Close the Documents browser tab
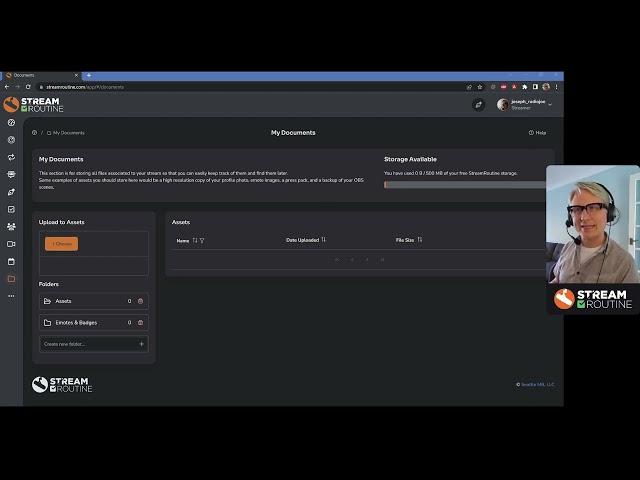 (76, 76)
